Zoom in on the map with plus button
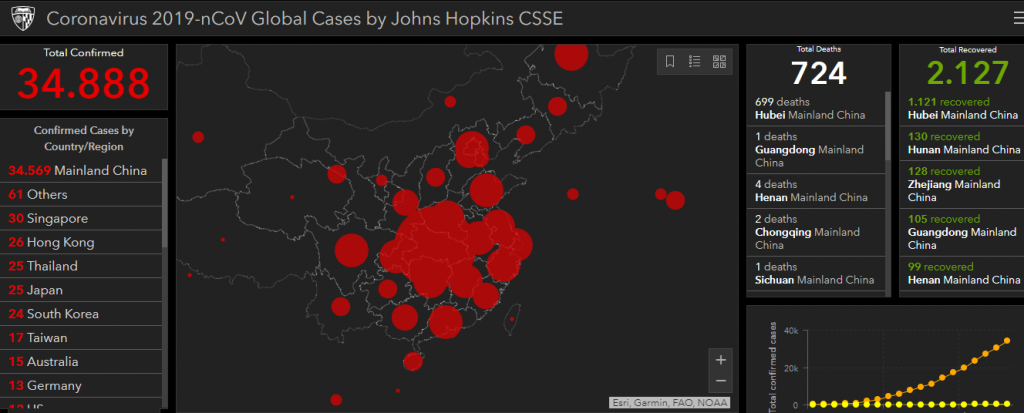Screen dimensions: 1024x413 [721, 359]
